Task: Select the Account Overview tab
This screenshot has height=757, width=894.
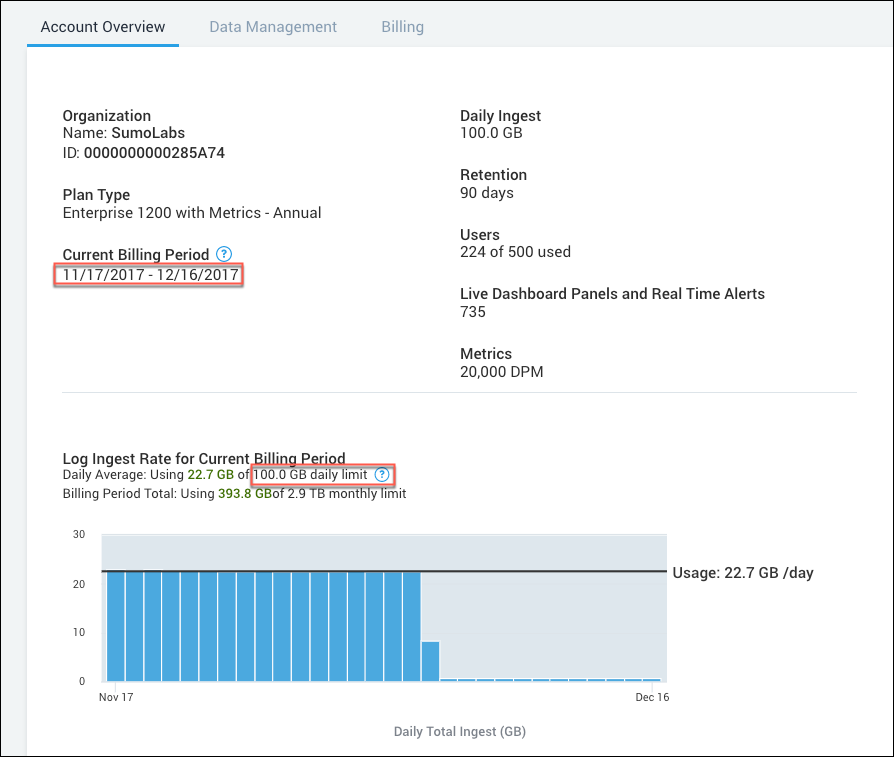Action: [x=103, y=26]
